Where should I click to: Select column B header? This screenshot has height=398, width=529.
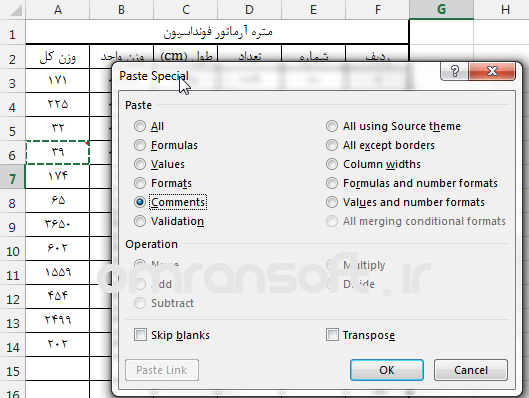point(121,9)
